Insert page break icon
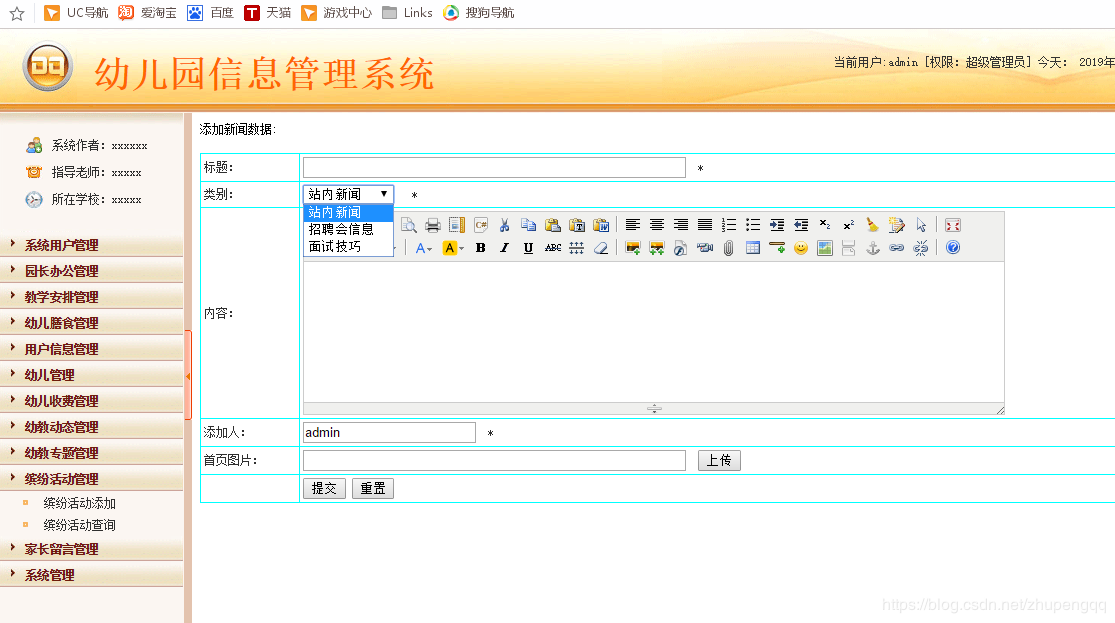Viewport: 1115px width, 623px height. [849, 247]
